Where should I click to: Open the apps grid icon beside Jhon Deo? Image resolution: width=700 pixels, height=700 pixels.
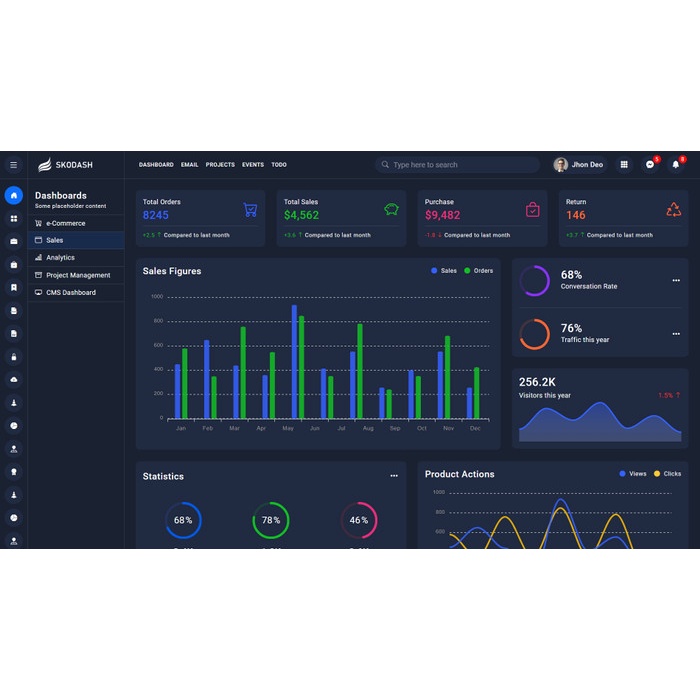click(624, 165)
